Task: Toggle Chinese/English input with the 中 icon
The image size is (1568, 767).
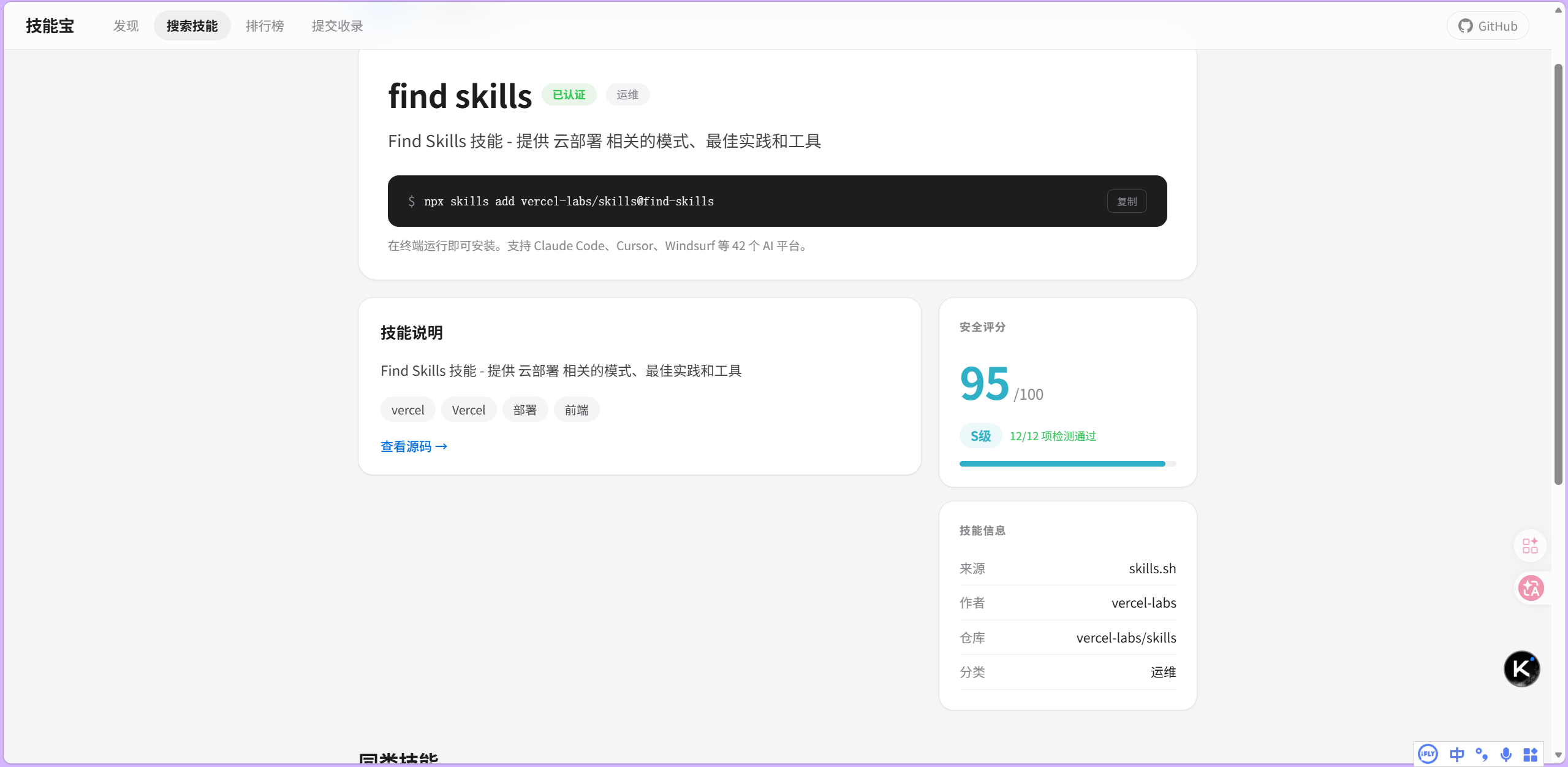Action: (x=1457, y=754)
